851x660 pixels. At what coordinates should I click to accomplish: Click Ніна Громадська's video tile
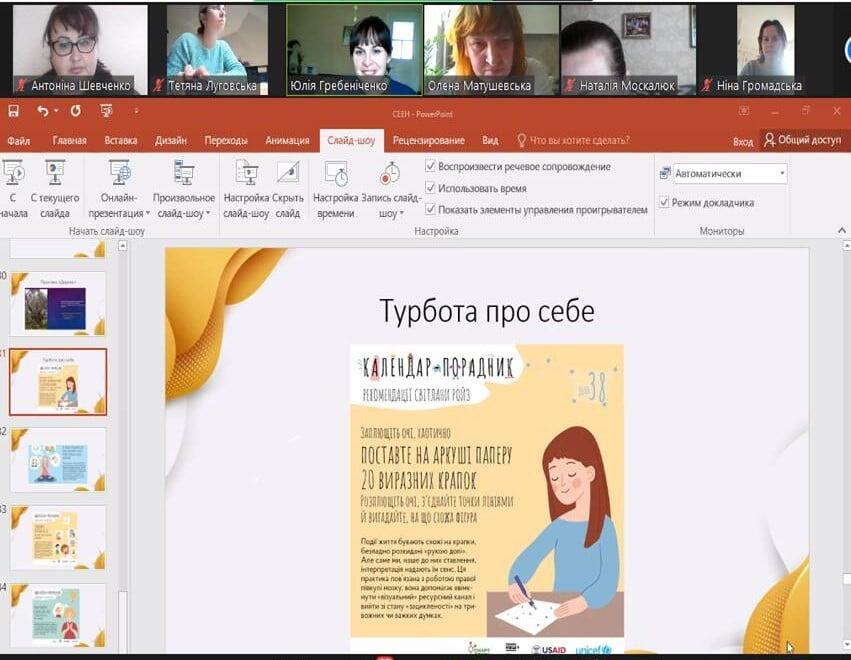[765, 50]
